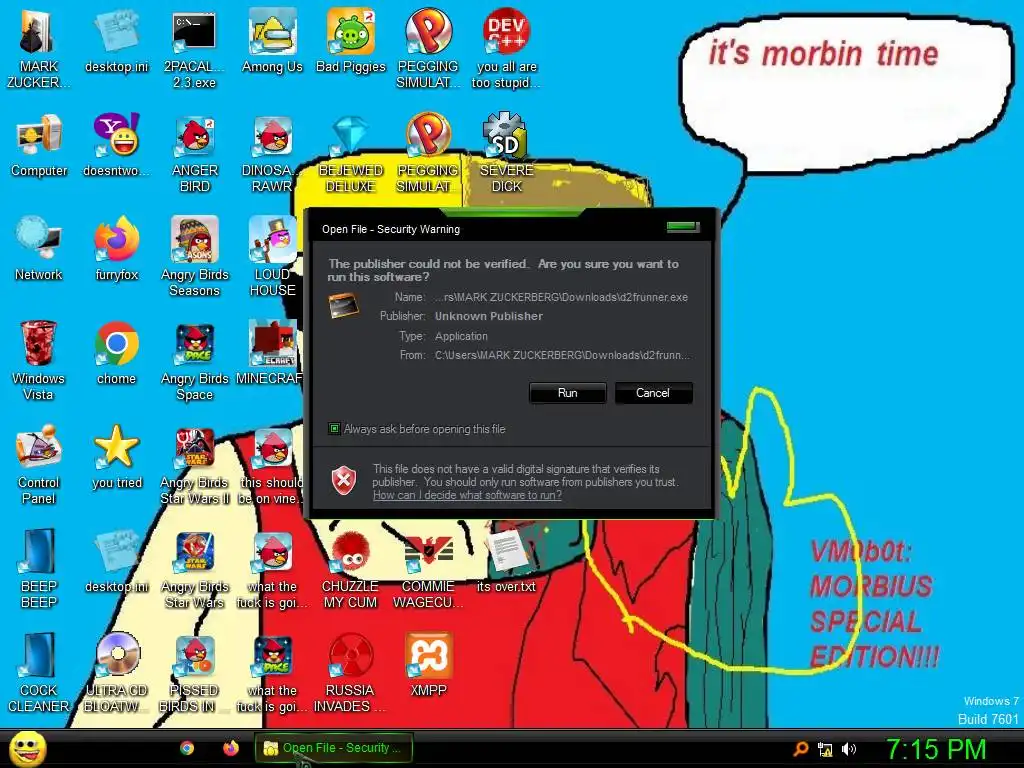Close the Security Warning with green title button
This screenshot has height=768, width=1024.
682,227
